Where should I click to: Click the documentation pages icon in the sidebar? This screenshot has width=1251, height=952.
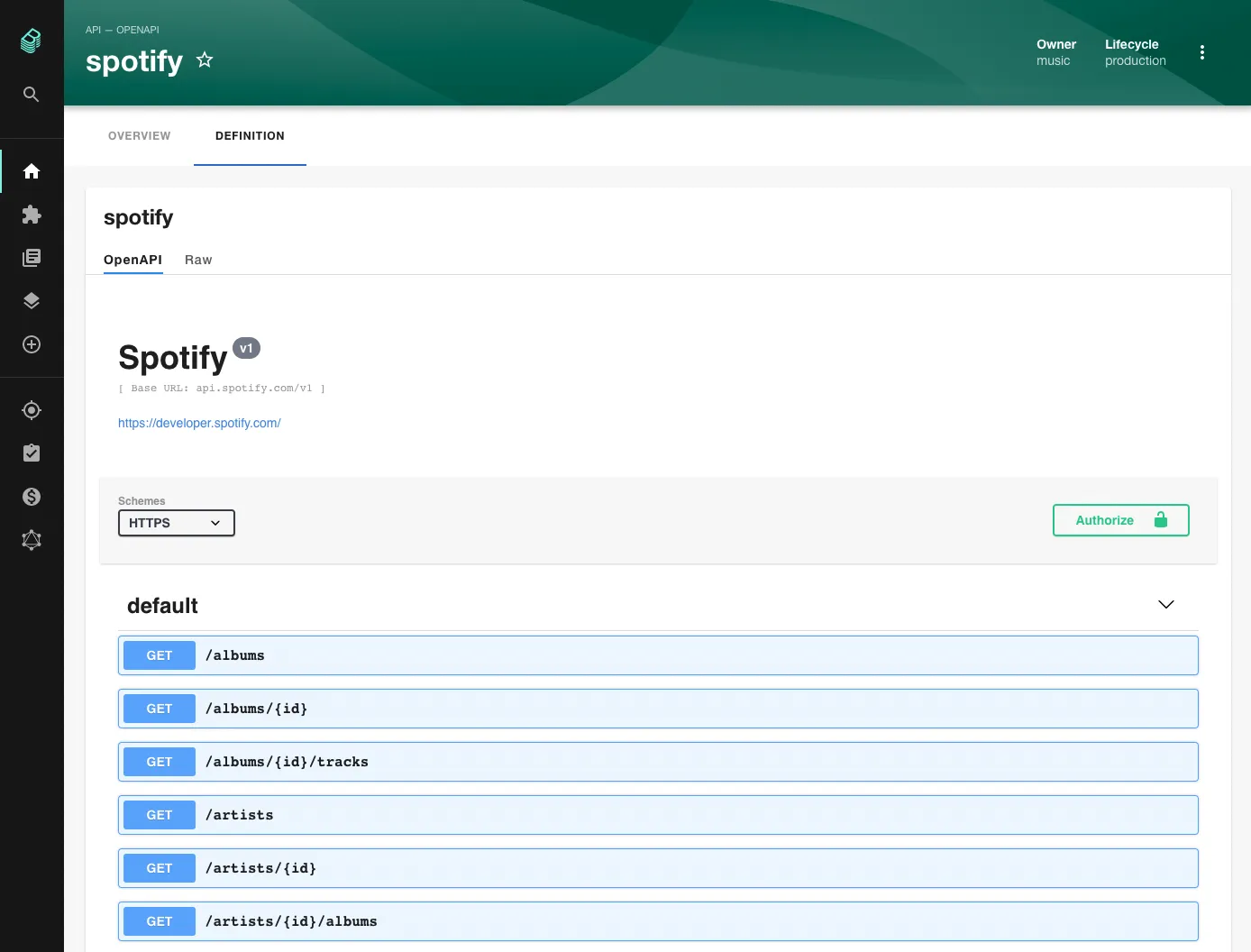click(32, 257)
